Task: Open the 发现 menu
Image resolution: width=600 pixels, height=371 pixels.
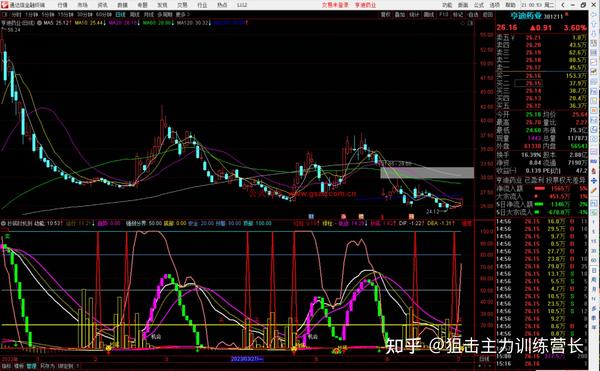Action: click(162, 5)
